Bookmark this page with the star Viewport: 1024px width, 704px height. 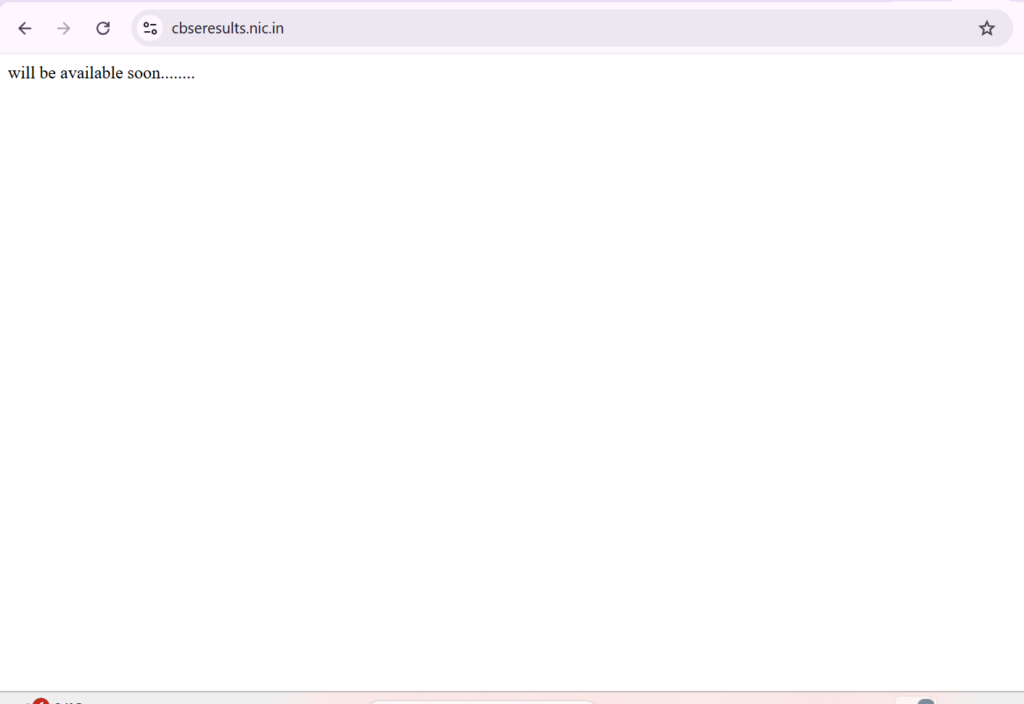pos(986,28)
